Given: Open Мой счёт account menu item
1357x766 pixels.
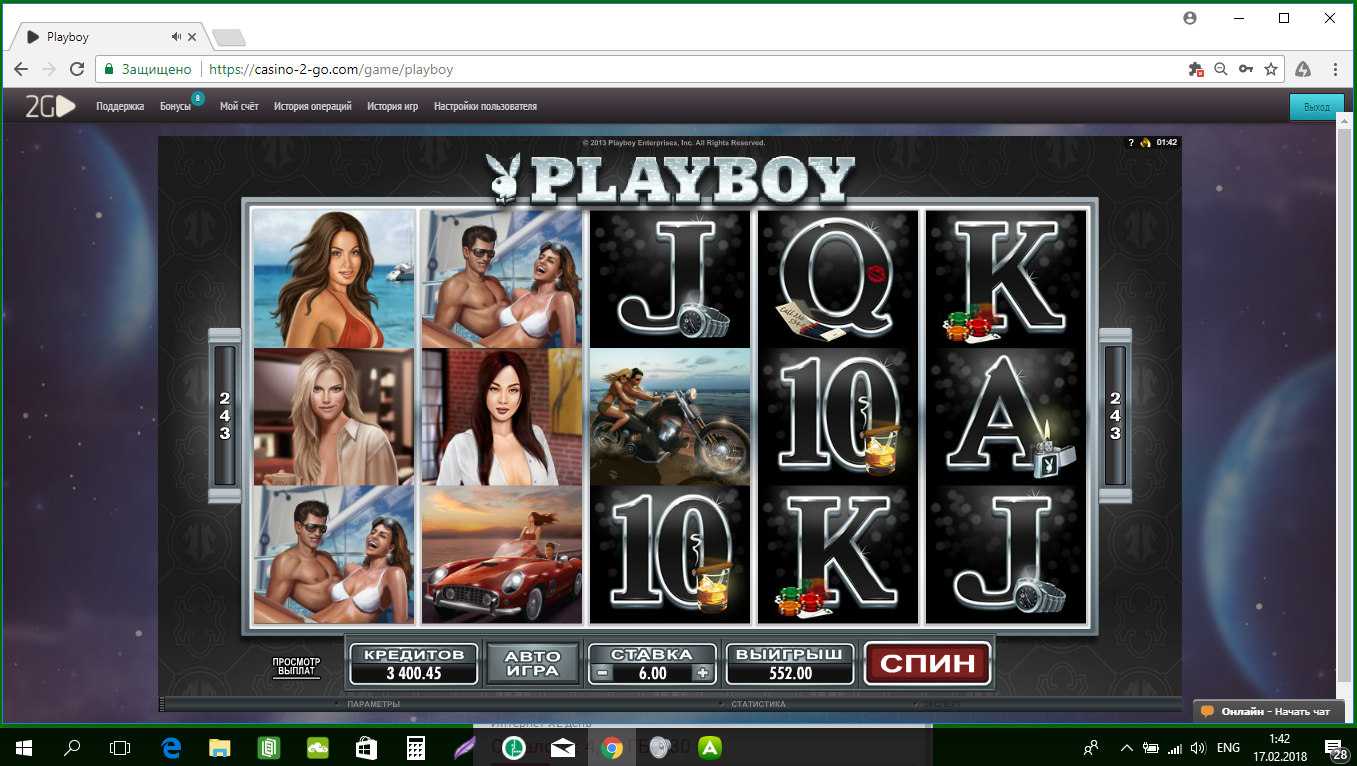Looking at the screenshot, I should pyautogui.click(x=239, y=106).
